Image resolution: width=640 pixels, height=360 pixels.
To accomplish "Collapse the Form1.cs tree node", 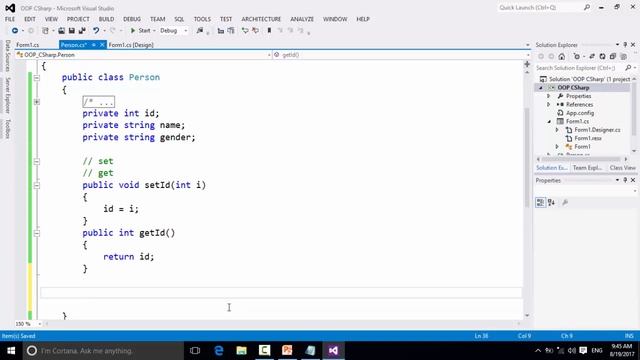I will point(549,122).
